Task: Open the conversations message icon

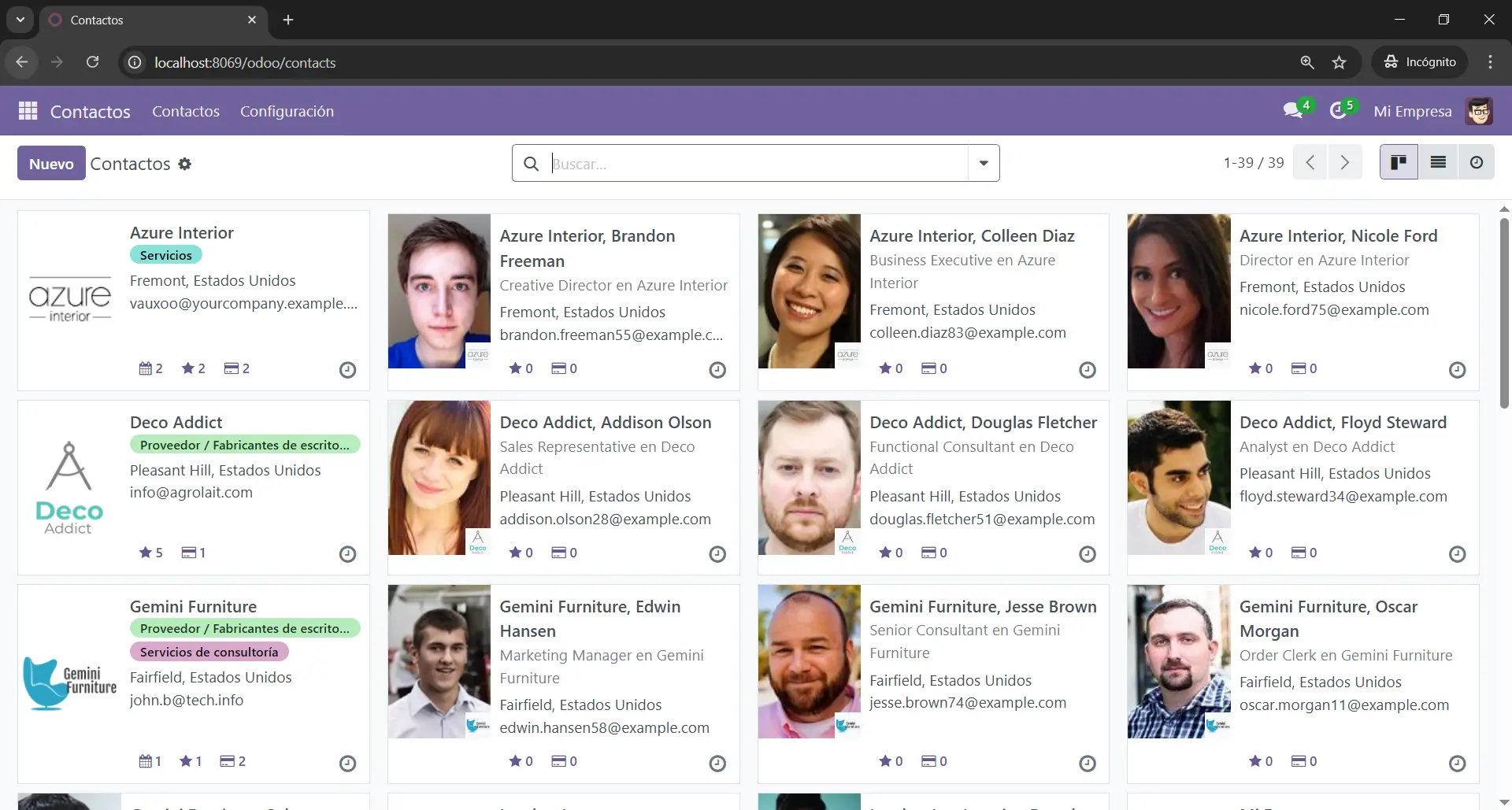Action: pos(1292,111)
